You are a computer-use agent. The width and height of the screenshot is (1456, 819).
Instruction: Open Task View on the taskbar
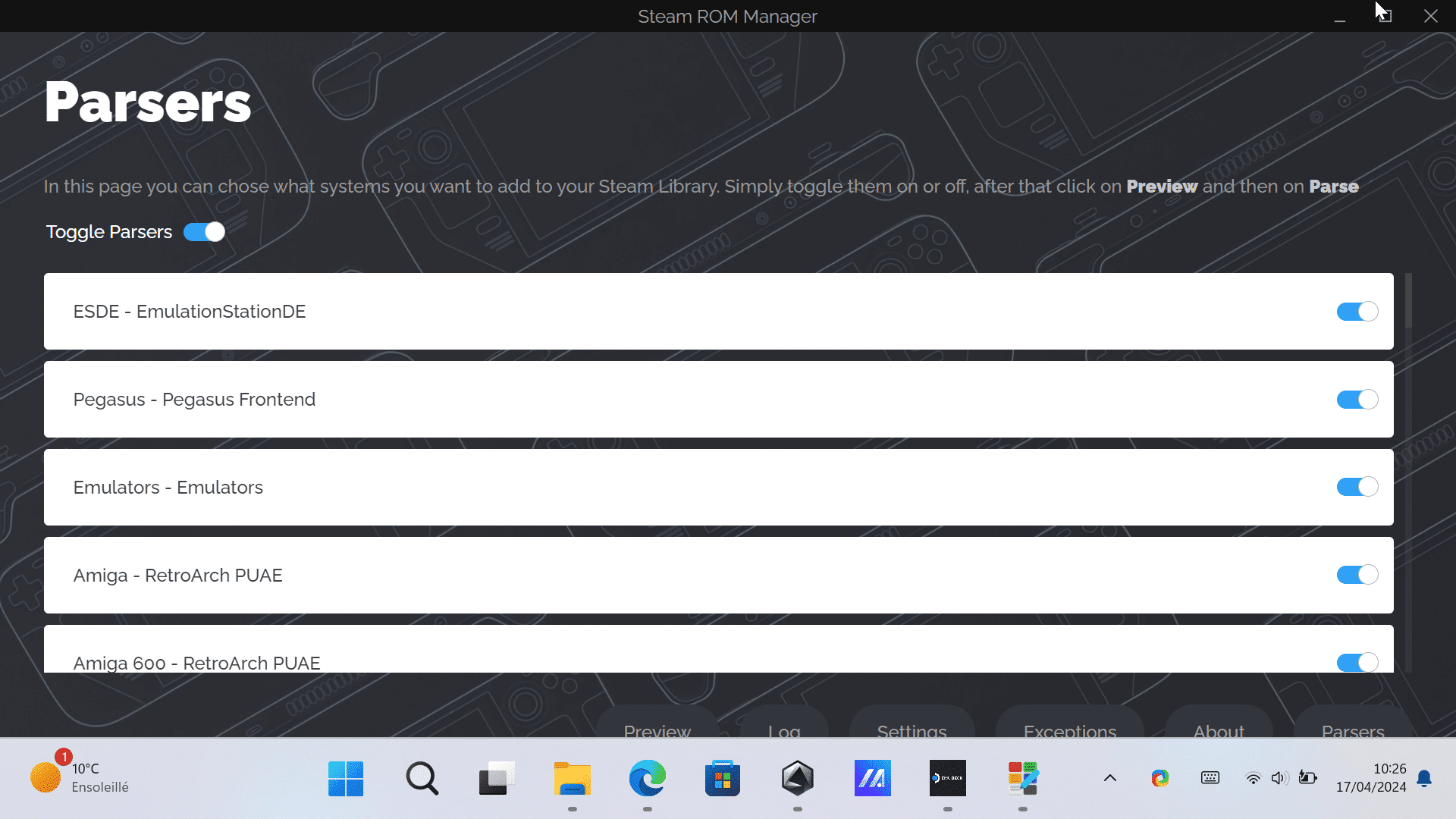click(497, 779)
